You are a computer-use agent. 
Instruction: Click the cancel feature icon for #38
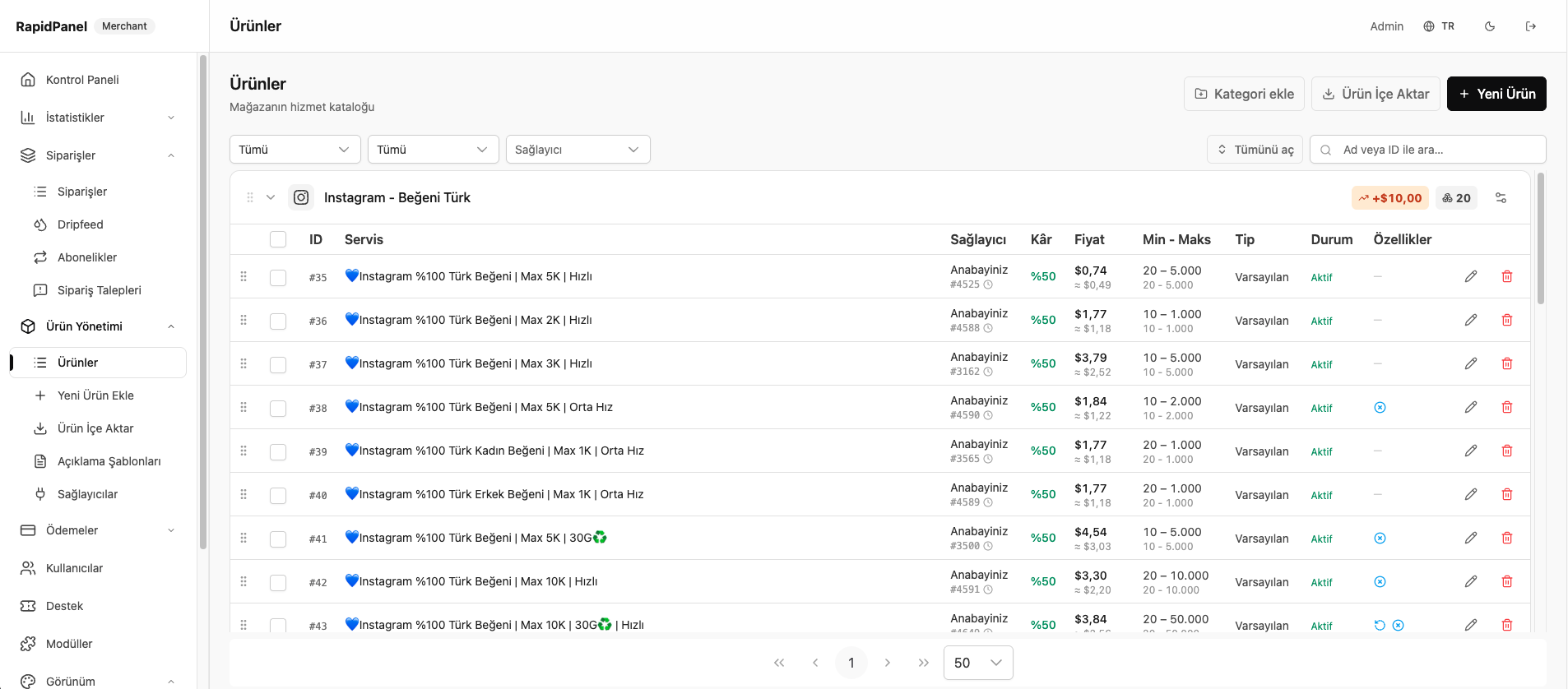click(x=1380, y=407)
